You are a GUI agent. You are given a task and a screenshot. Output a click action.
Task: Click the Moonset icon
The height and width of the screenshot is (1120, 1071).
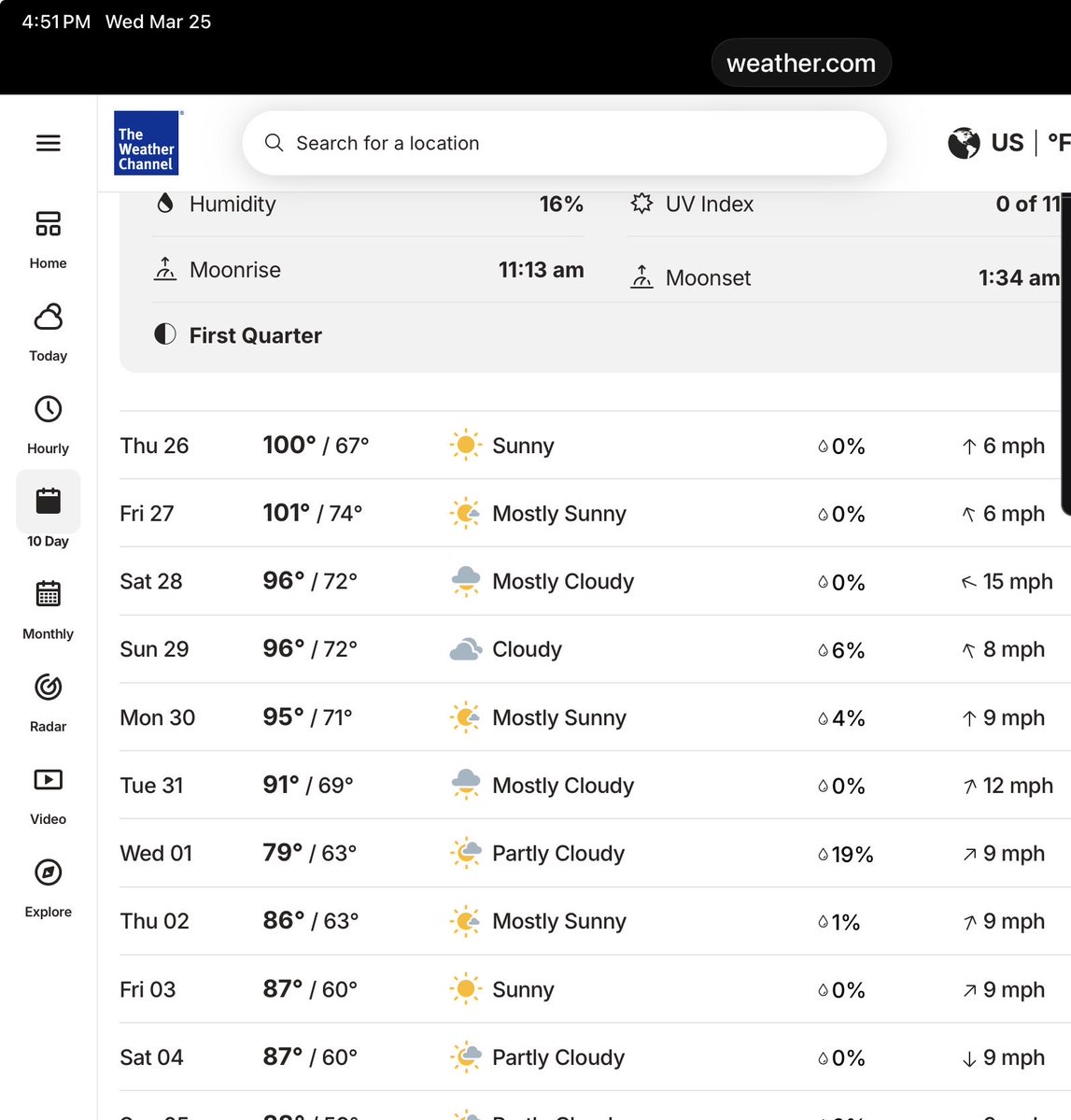pyautogui.click(x=641, y=276)
